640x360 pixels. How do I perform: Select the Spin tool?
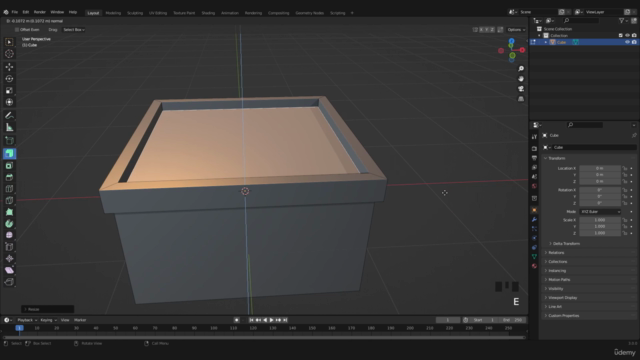pos(9,224)
